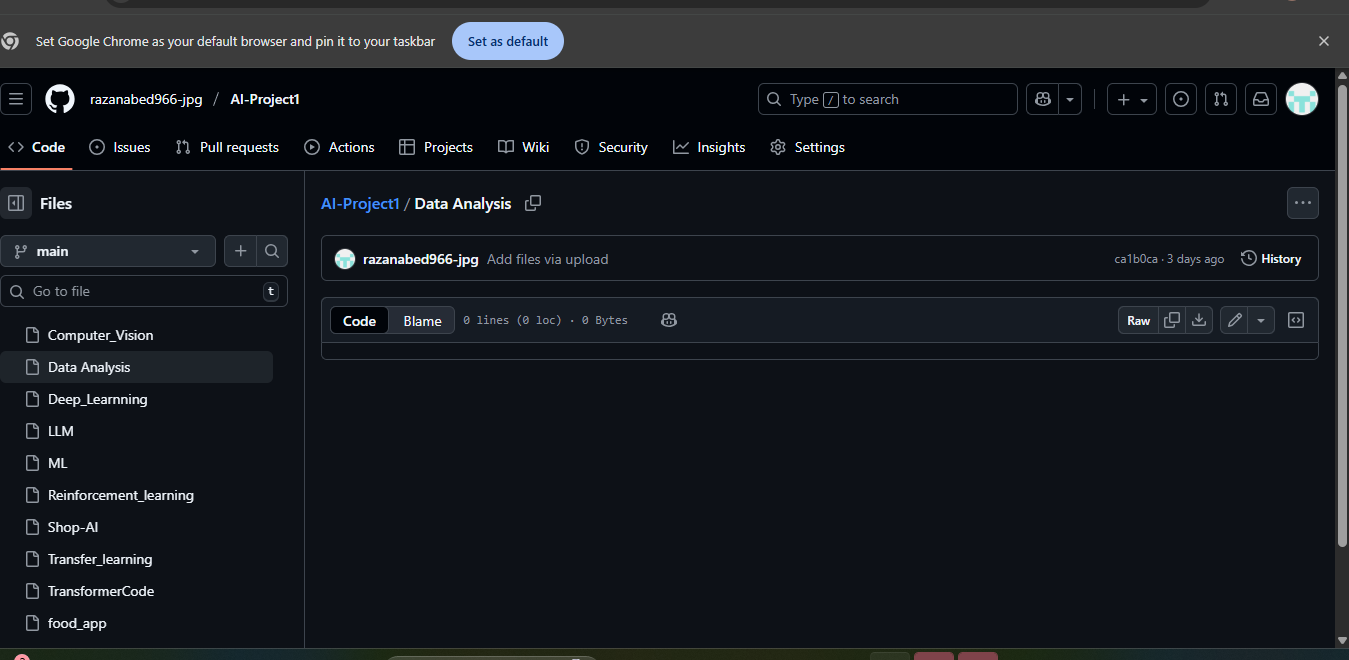Expand the Copilot dropdown arrow in header
1349x660 pixels.
1071,99
